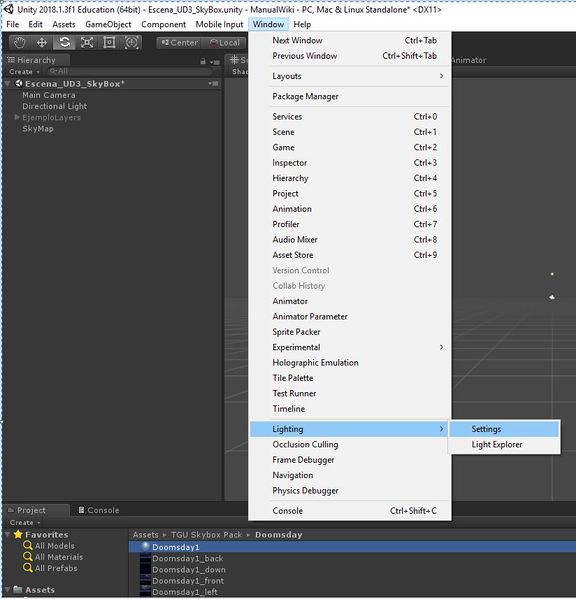
Task: Click the Animator tab behind menu
Action: click(468, 60)
